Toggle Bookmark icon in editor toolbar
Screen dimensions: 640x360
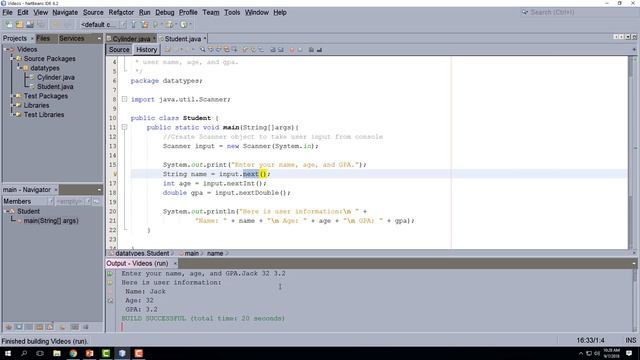[262, 50]
